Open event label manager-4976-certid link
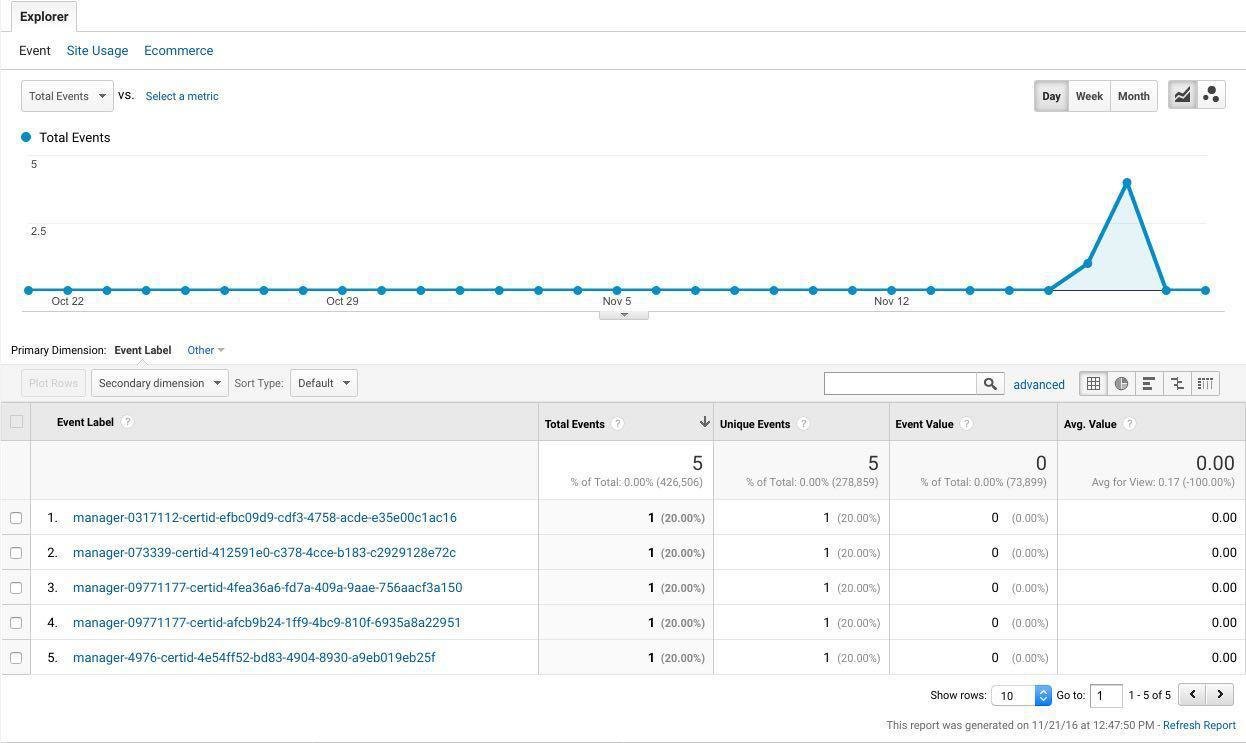This screenshot has height=743, width=1246. (x=254, y=658)
